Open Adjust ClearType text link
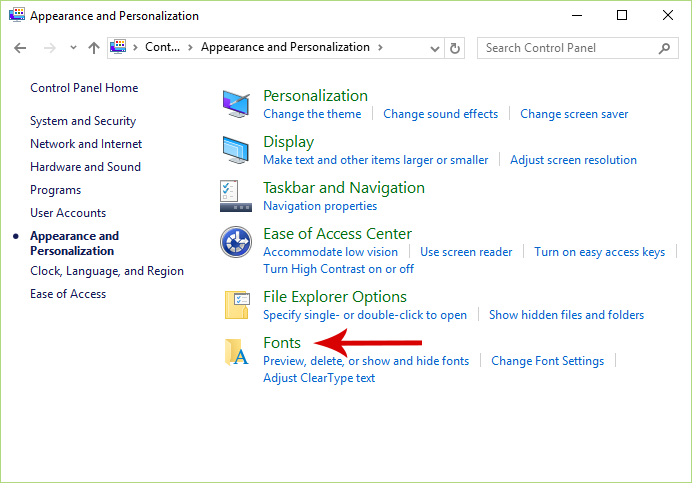Viewport: 692px width, 483px height. point(319,378)
